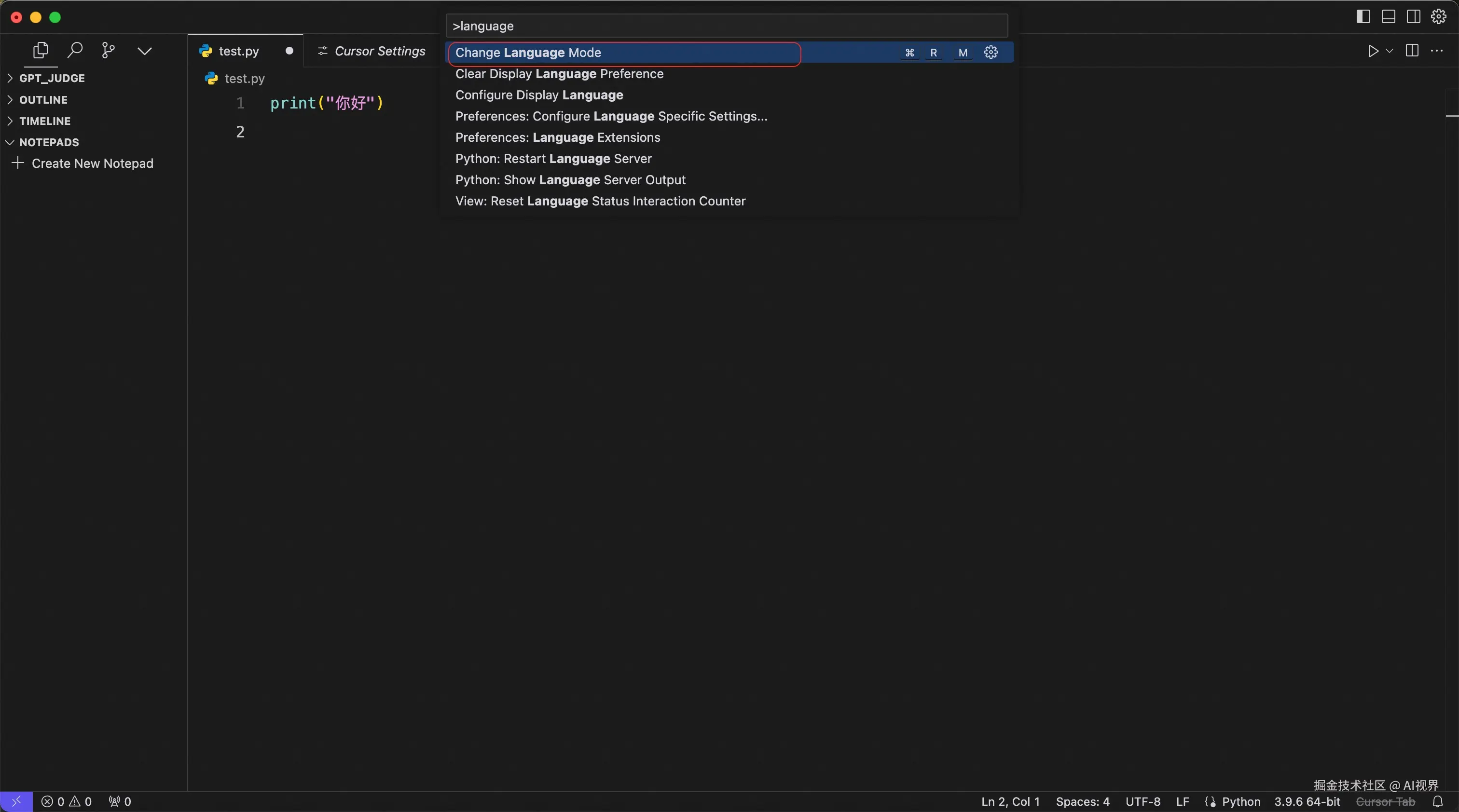
Task: Open the Explorer files icon
Action: pos(40,50)
